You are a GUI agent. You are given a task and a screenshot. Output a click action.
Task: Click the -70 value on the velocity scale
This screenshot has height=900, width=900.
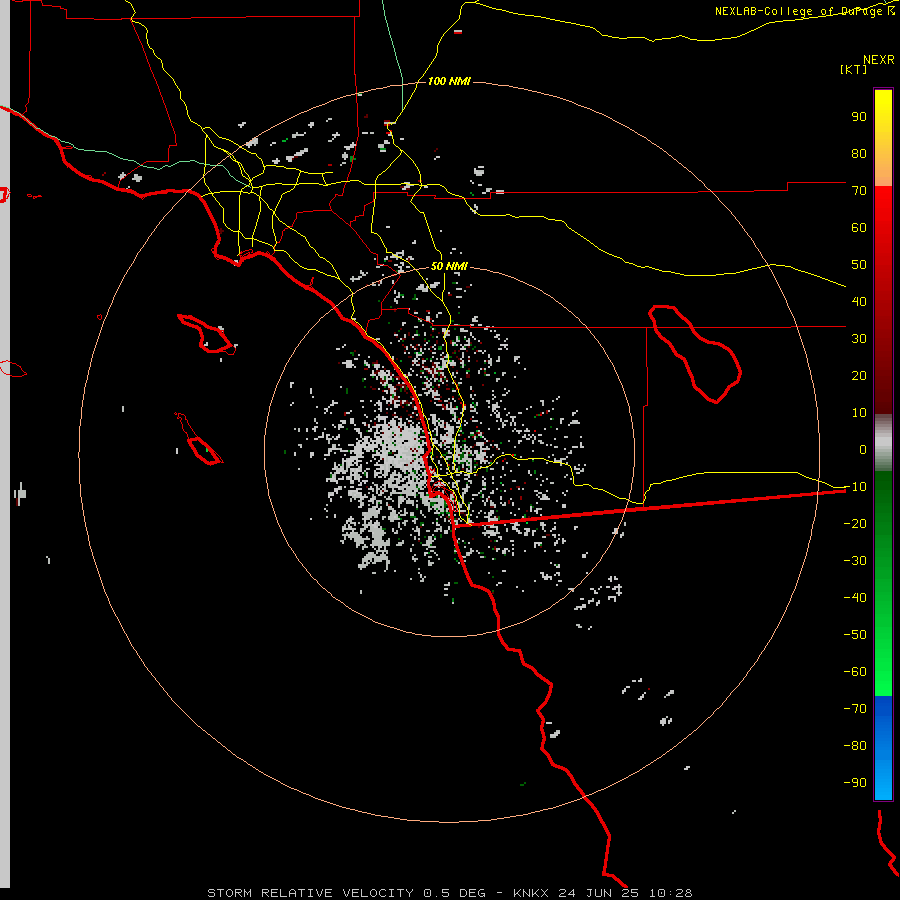click(x=855, y=708)
